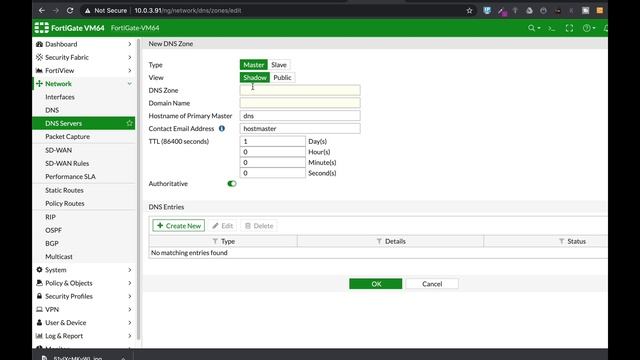Click the Contact Email info icon

(222, 128)
